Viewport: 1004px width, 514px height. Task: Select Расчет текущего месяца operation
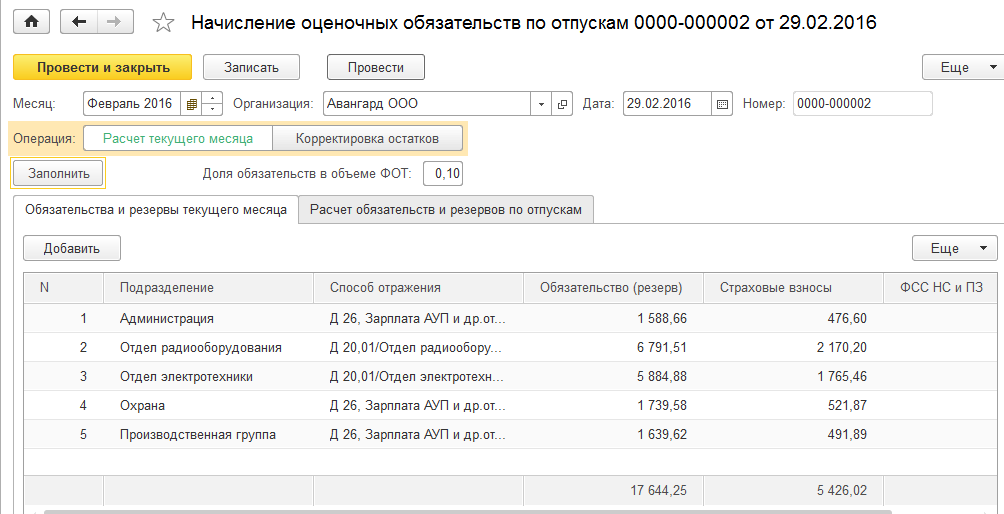[x=178, y=138]
